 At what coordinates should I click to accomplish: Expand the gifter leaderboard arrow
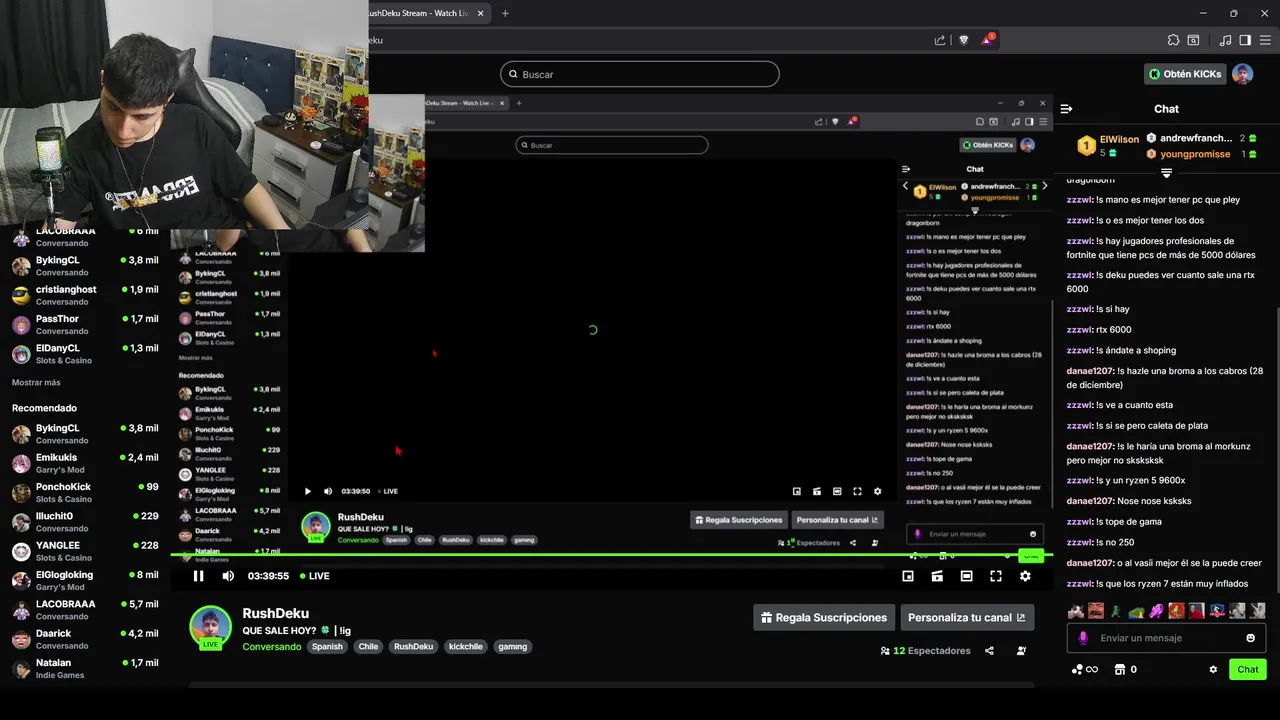pos(1166,174)
